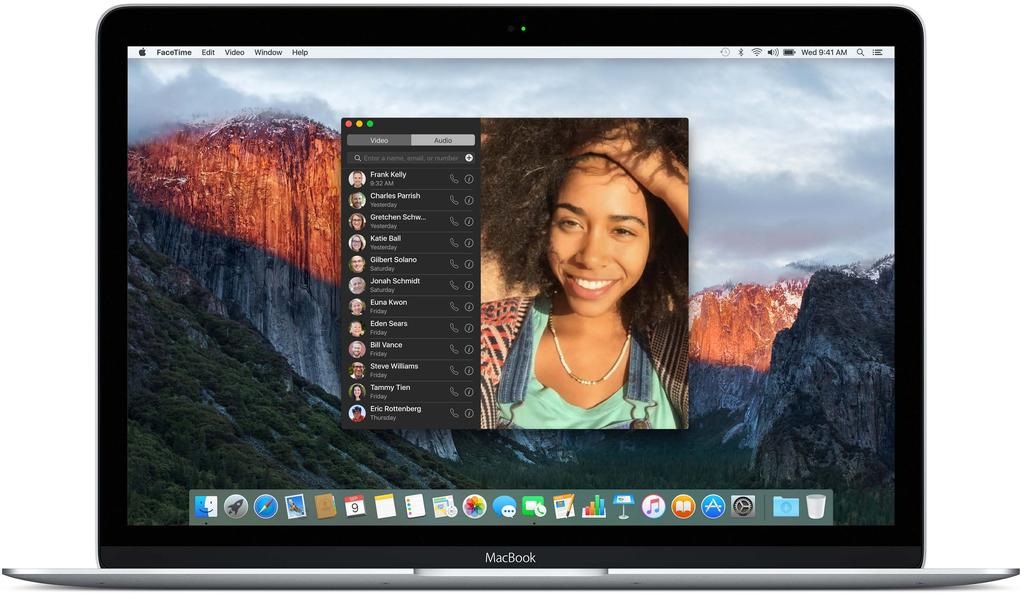Click the FaceTime icon in the Dock
The image size is (1024, 599).
click(534, 507)
